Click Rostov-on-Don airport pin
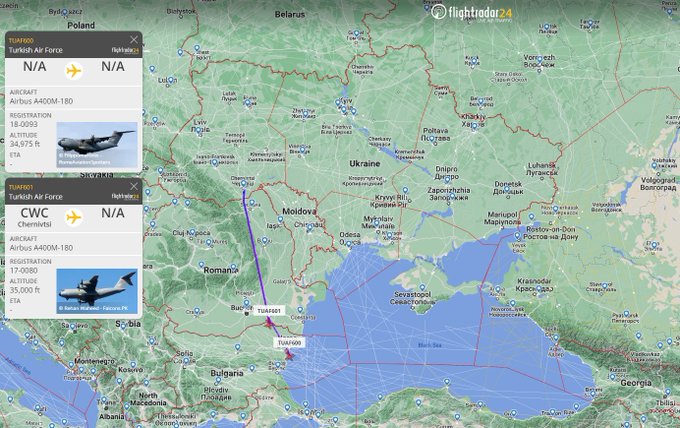This screenshot has width=680, height=428. point(532,216)
